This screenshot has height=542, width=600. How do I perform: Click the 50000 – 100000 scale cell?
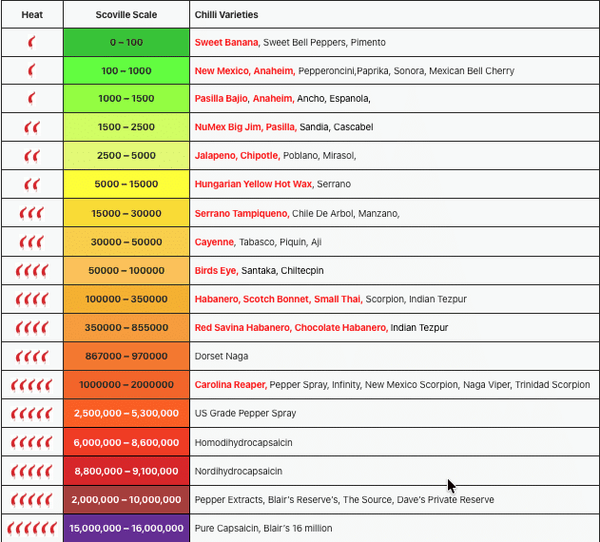(x=126, y=271)
